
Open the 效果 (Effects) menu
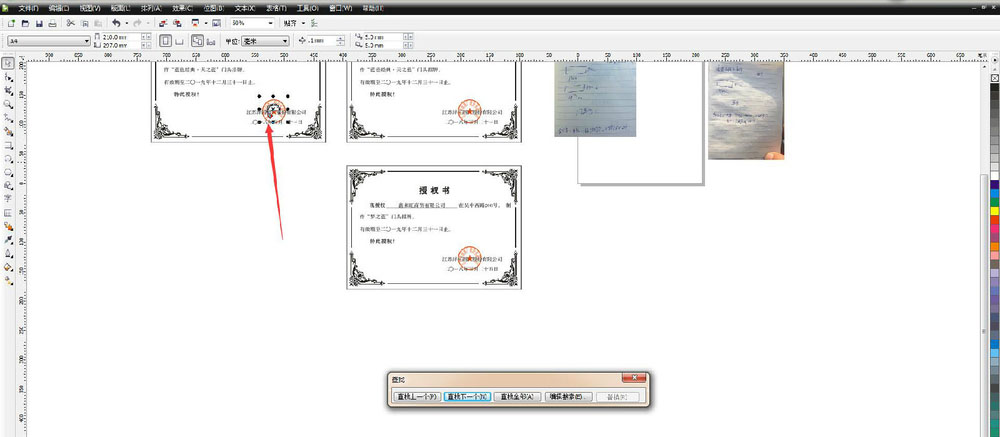pos(182,8)
